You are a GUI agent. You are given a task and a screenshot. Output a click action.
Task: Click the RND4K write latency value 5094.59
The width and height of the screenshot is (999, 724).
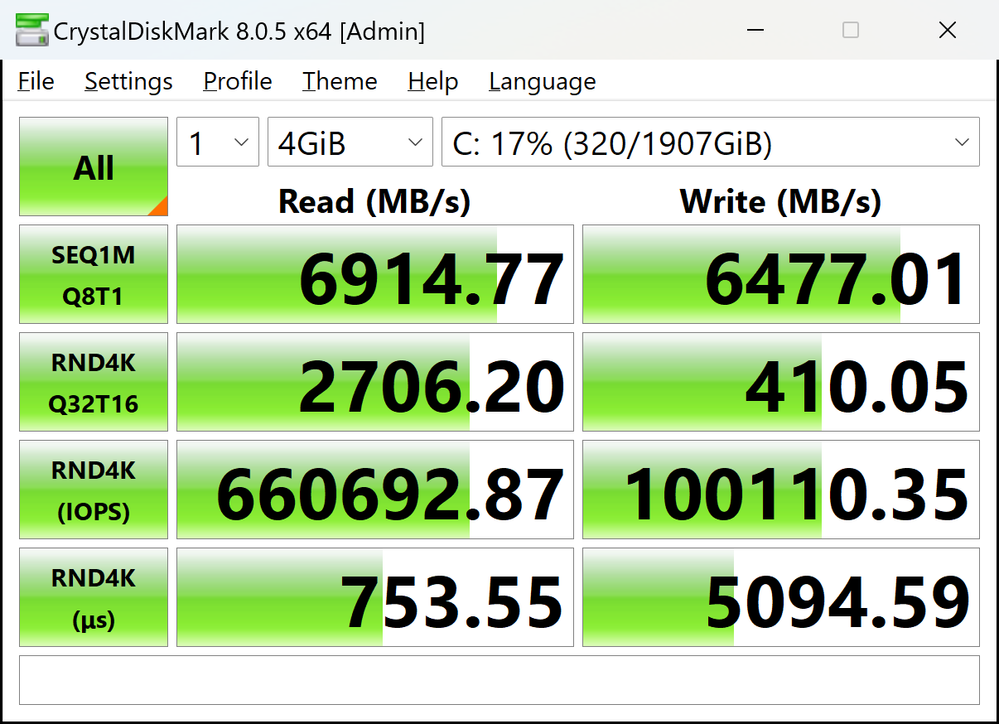[780, 598]
